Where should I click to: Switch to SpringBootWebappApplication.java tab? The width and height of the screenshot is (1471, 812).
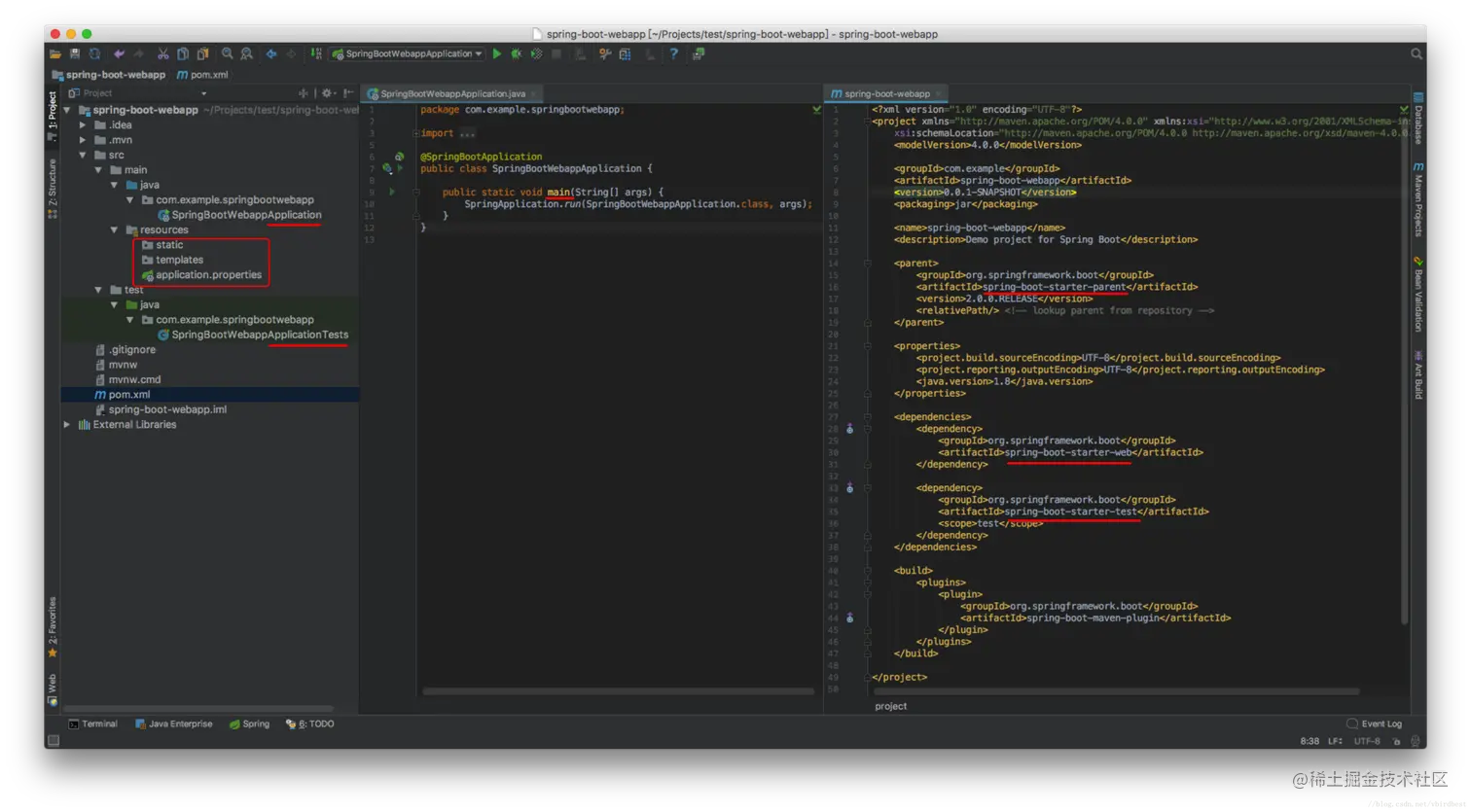coord(452,94)
